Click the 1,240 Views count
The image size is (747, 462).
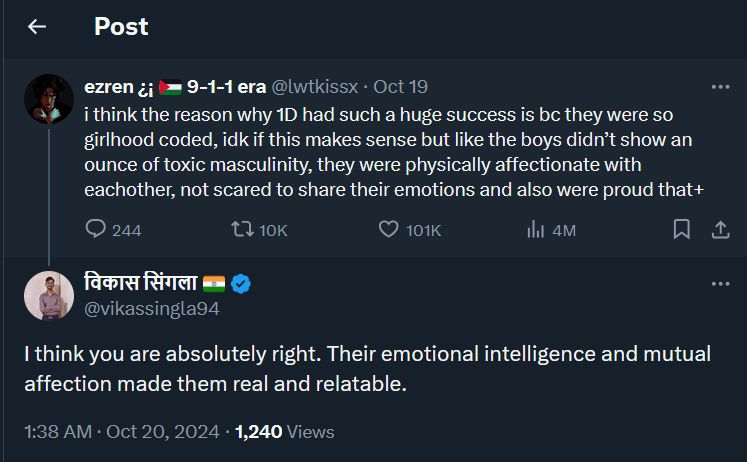[x=284, y=432]
